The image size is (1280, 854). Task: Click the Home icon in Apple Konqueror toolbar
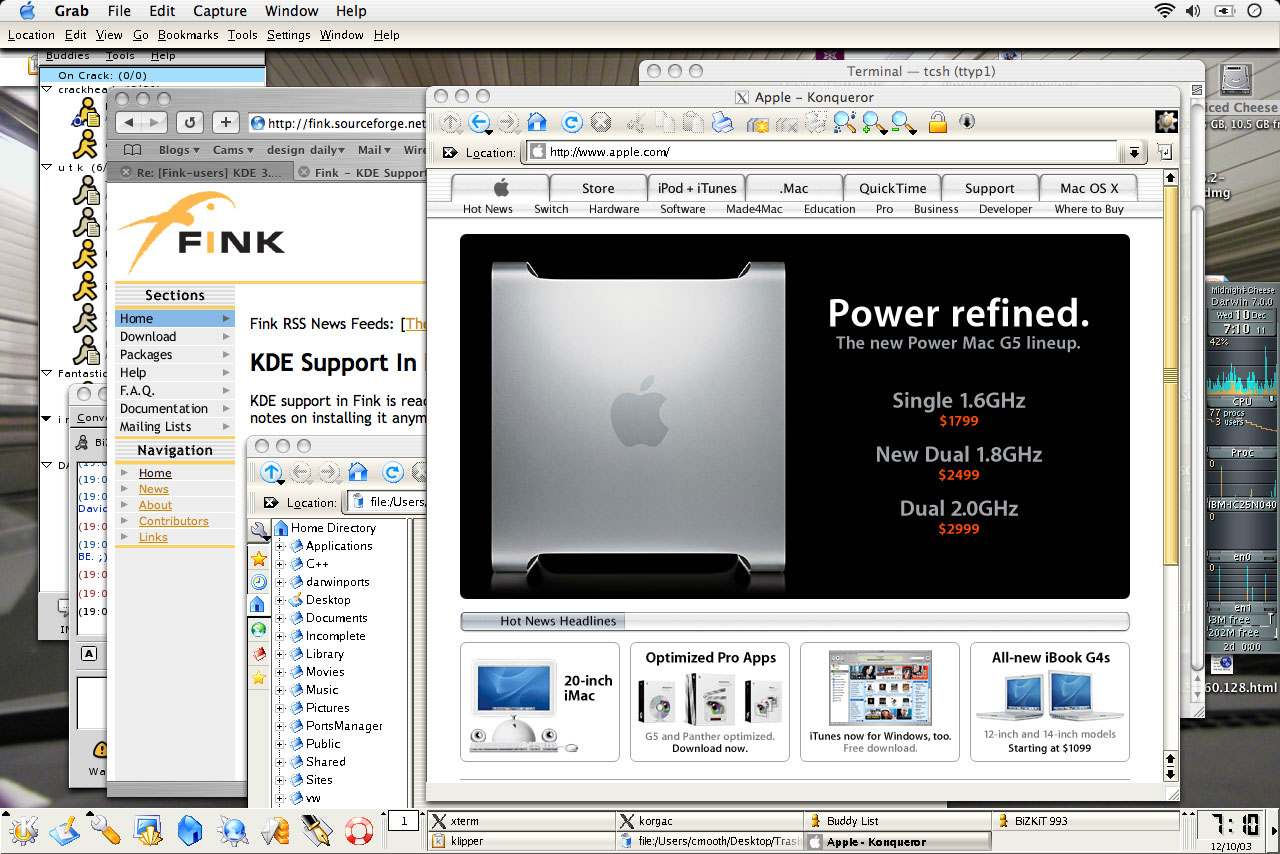coord(537,122)
